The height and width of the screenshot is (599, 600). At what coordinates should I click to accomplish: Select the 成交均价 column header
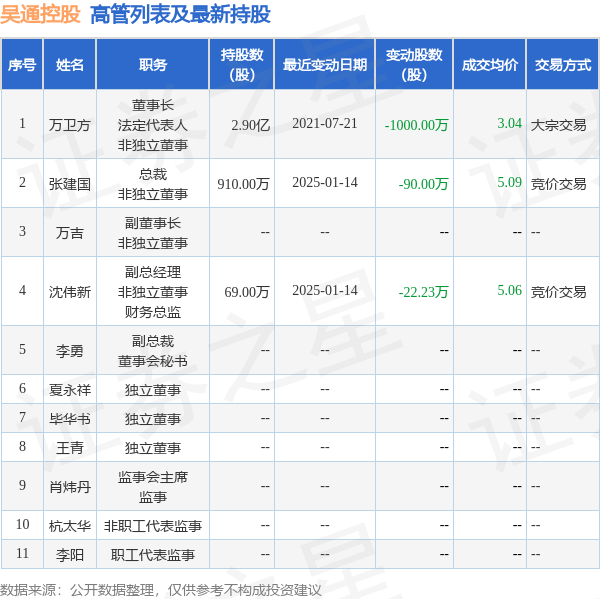click(489, 65)
